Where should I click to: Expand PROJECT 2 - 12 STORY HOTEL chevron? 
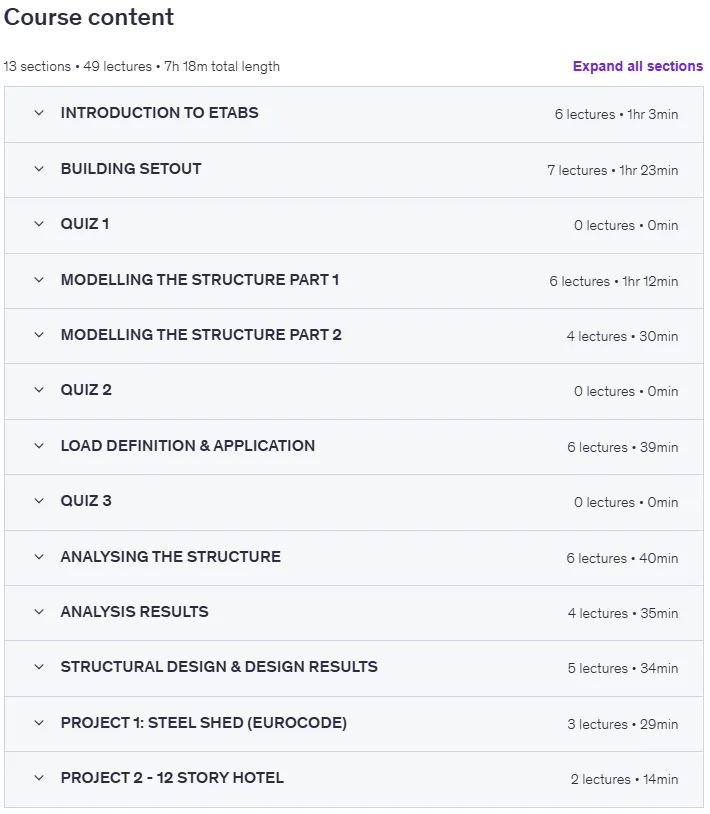(39, 778)
